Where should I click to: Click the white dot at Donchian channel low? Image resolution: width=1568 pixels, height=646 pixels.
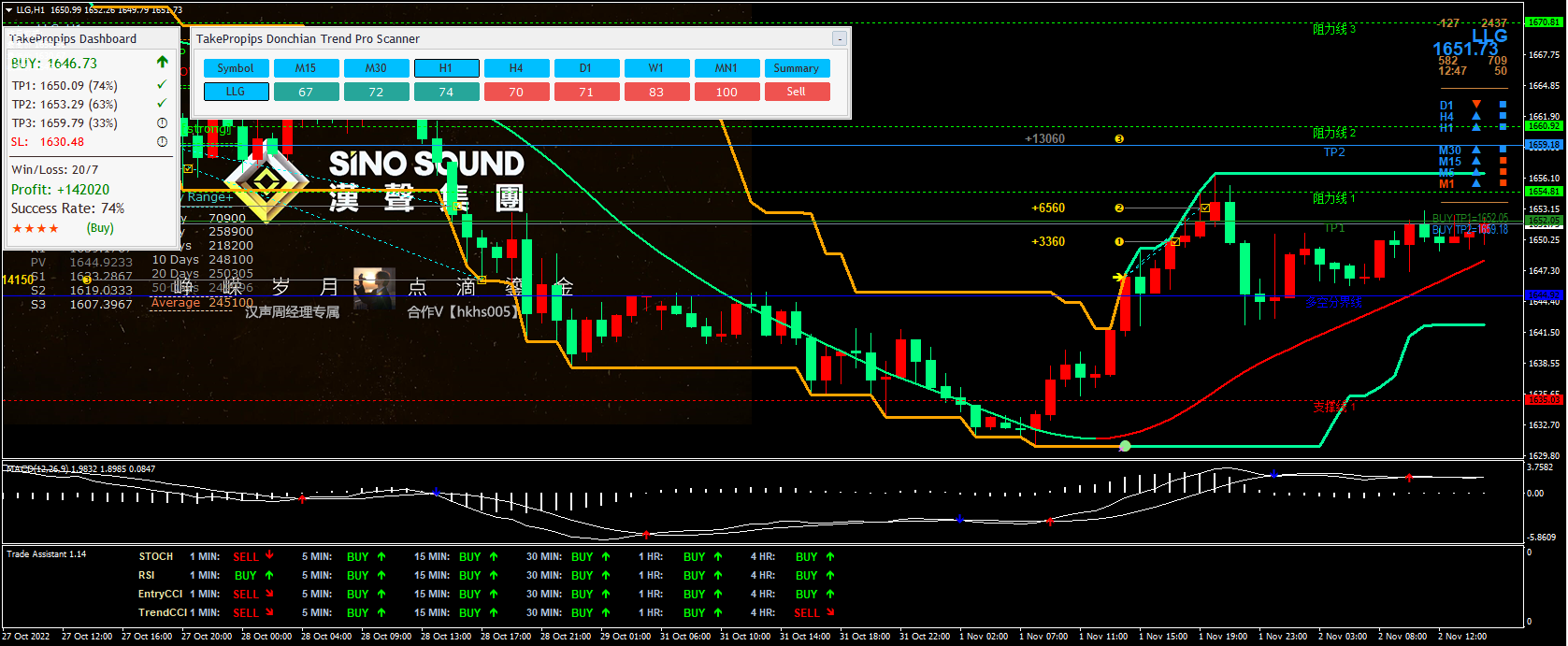[x=1125, y=446]
